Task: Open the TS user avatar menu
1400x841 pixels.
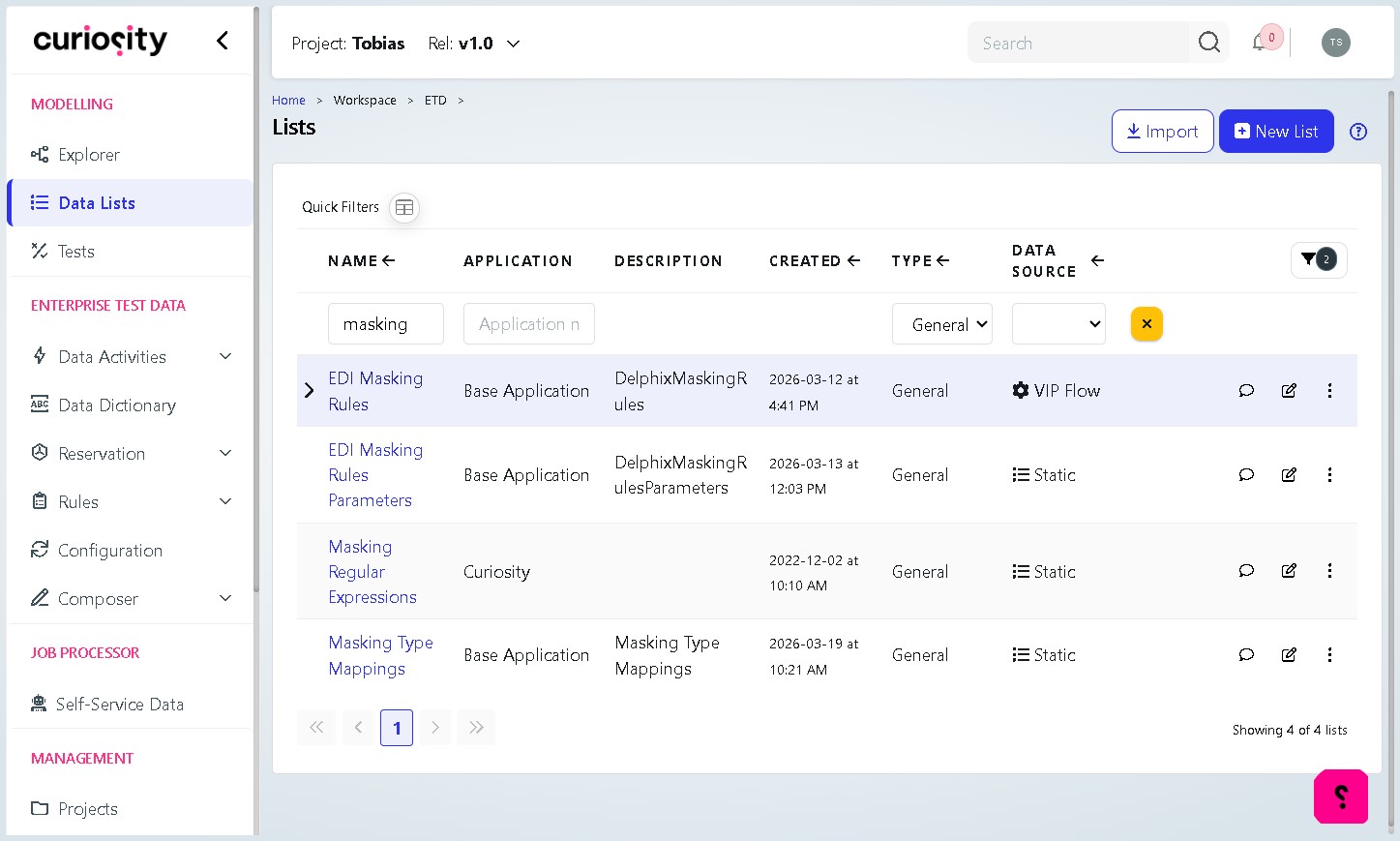Action: click(x=1335, y=43)
